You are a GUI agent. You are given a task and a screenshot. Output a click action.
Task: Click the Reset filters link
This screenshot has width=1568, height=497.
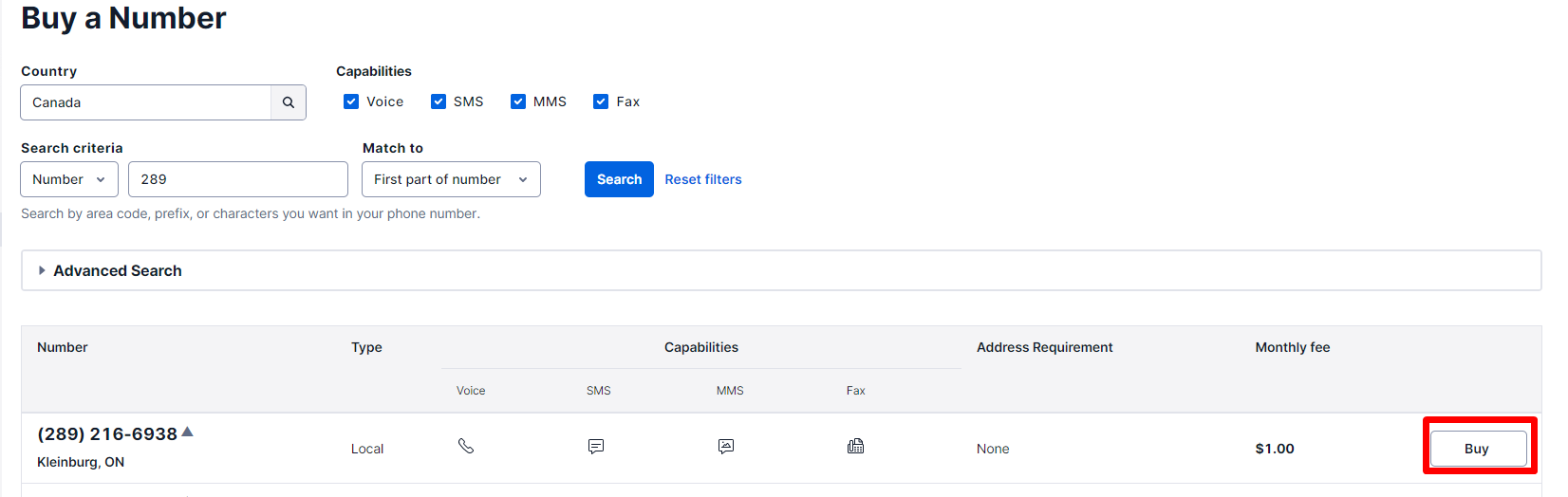(703, 179)
